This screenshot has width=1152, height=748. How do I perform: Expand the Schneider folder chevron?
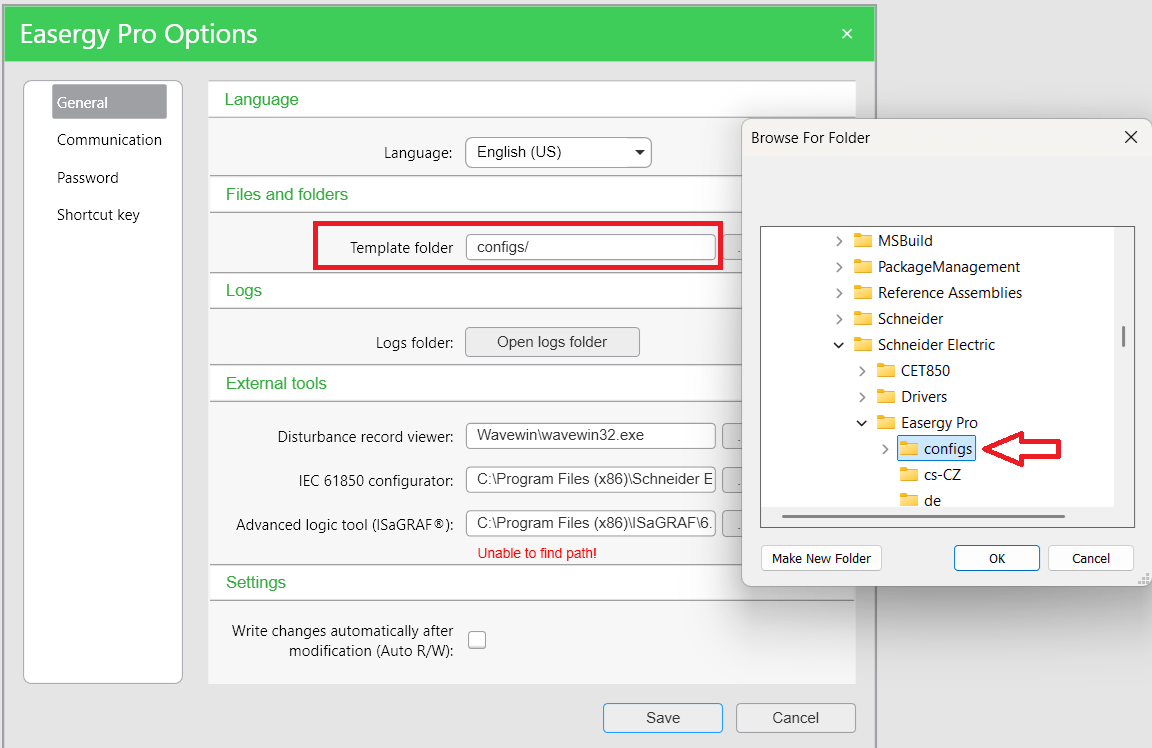[x=839, y=319]
